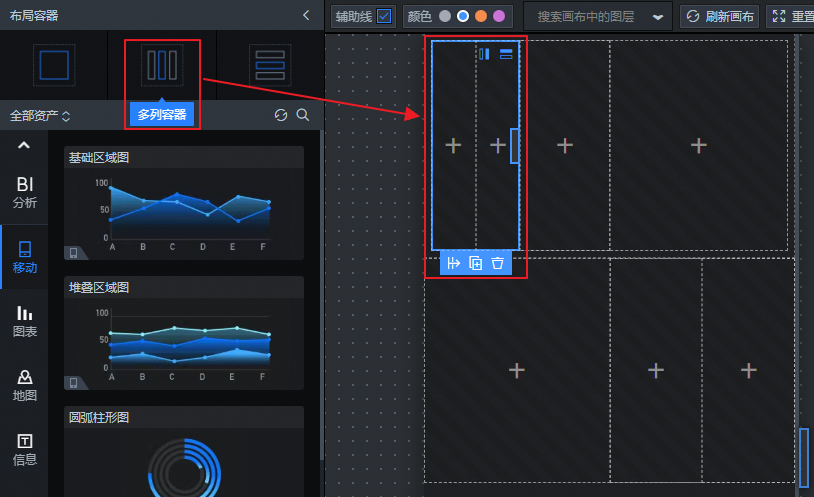Click the insert column icon on container toolbar
Image resolution: width=814 pixels, height=497 pixels.
pos(453,263)
